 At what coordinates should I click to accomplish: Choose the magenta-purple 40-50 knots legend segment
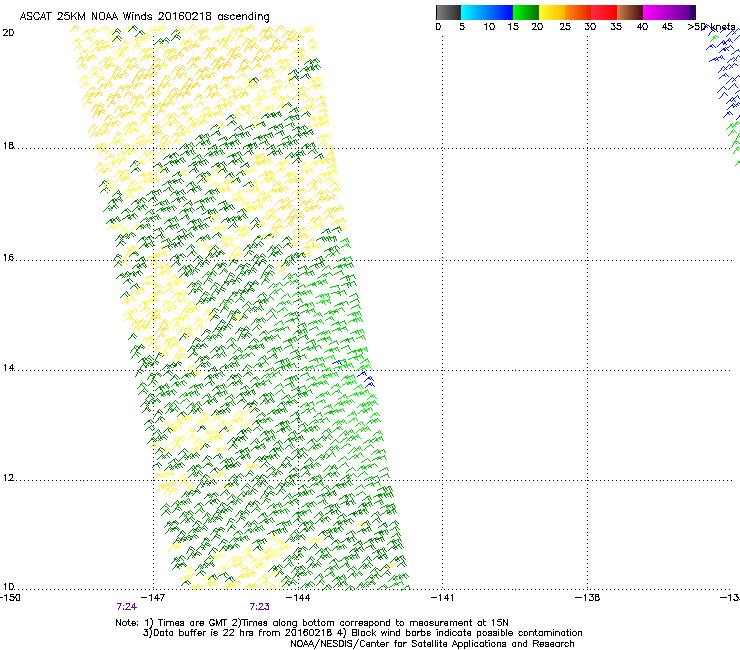click(x=669, y=12)
